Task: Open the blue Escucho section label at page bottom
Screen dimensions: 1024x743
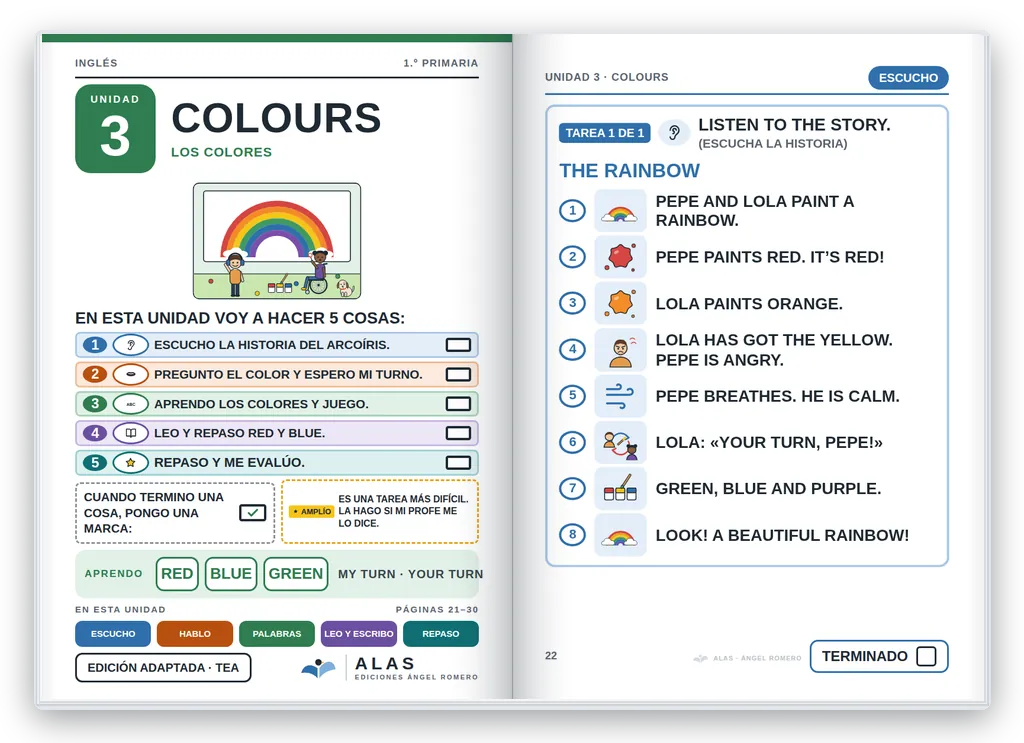Action: click(x=113, y=634)
